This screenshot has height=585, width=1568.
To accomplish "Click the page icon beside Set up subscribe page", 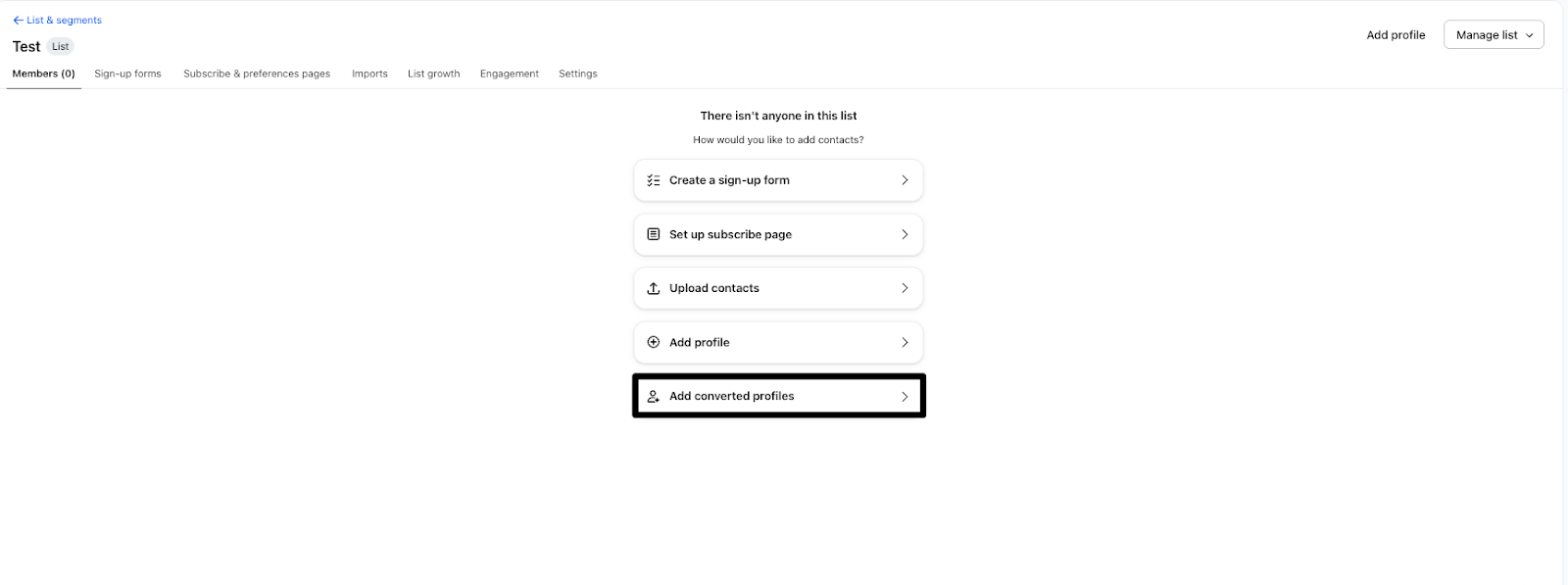I will coord(654,234).
